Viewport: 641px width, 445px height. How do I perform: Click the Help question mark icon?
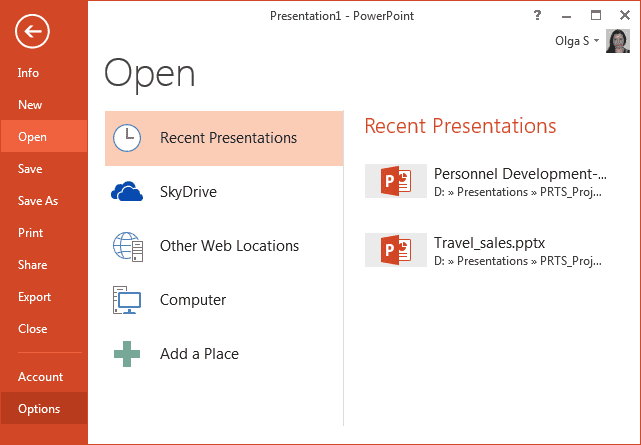coord(537,16)
